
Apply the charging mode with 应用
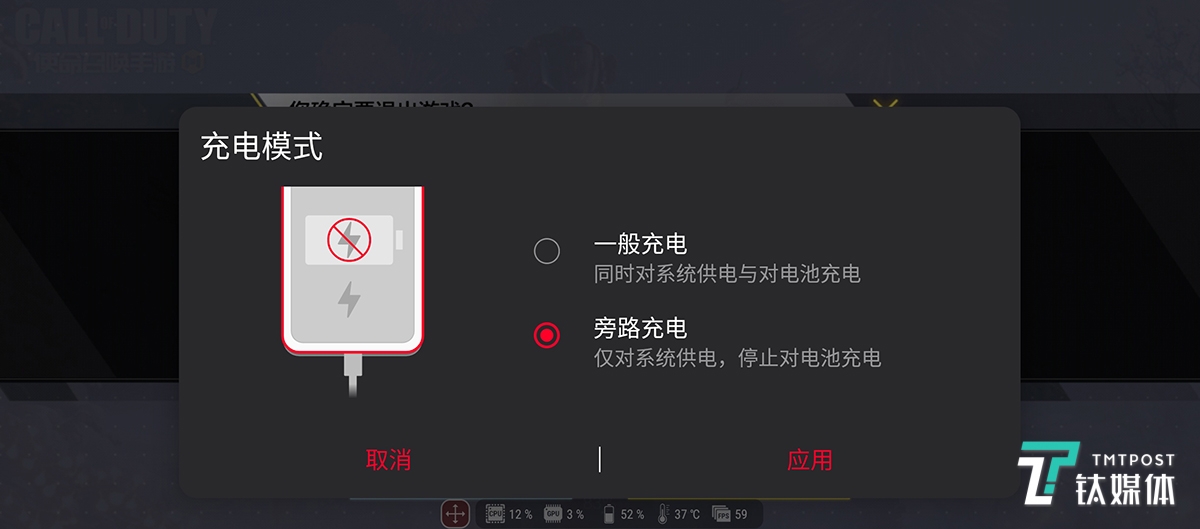click(809, 460)
